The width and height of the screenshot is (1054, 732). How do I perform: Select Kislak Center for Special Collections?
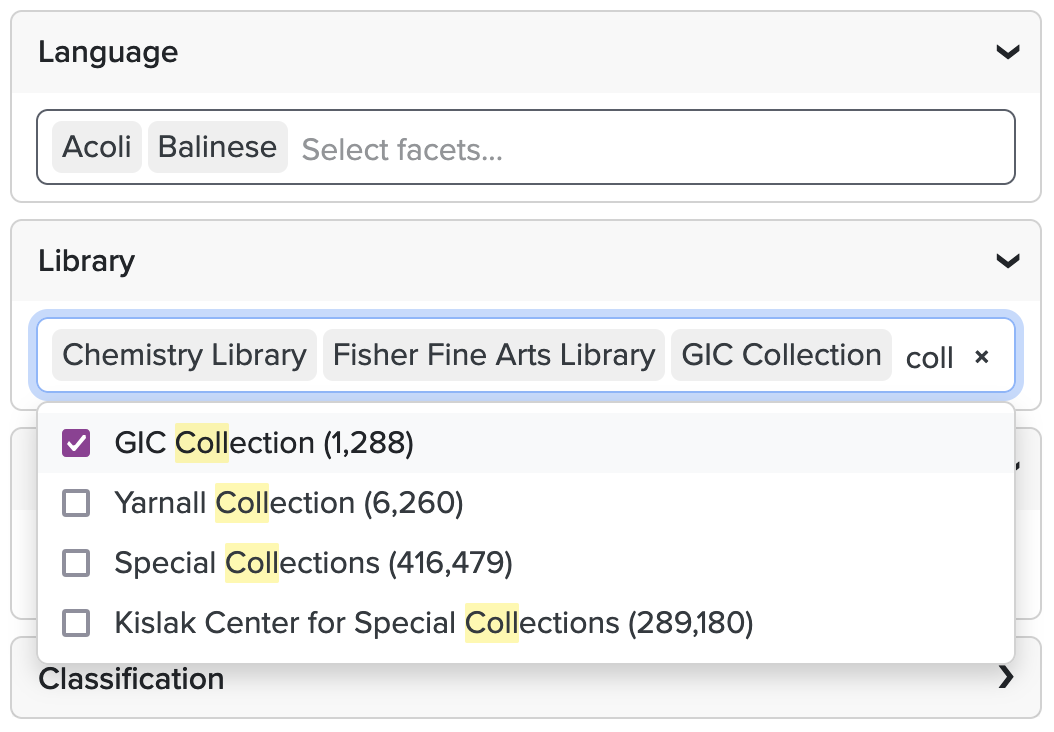pos(76,623)
